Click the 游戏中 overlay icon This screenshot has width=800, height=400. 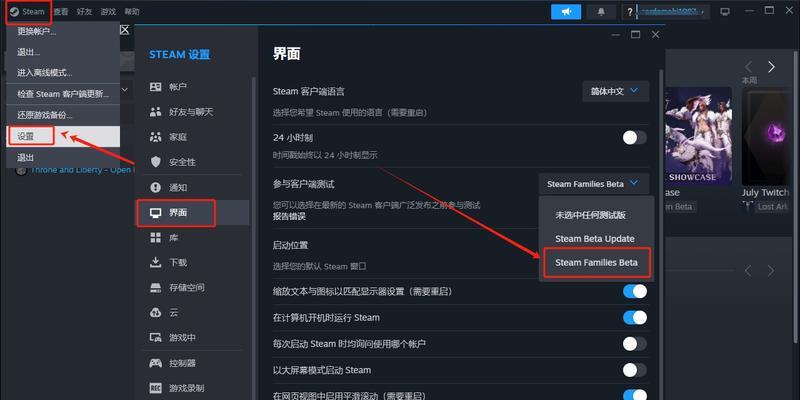(155, 337)
